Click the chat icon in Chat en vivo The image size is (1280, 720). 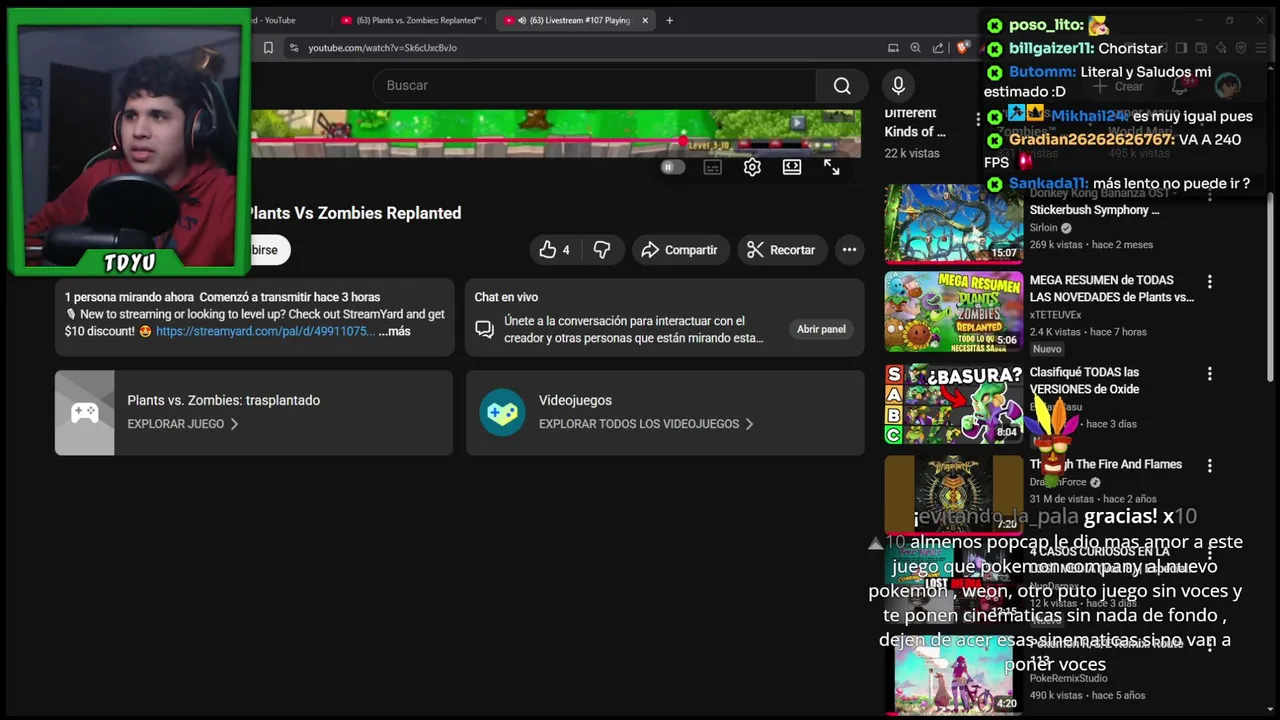[x=484, y=329]
